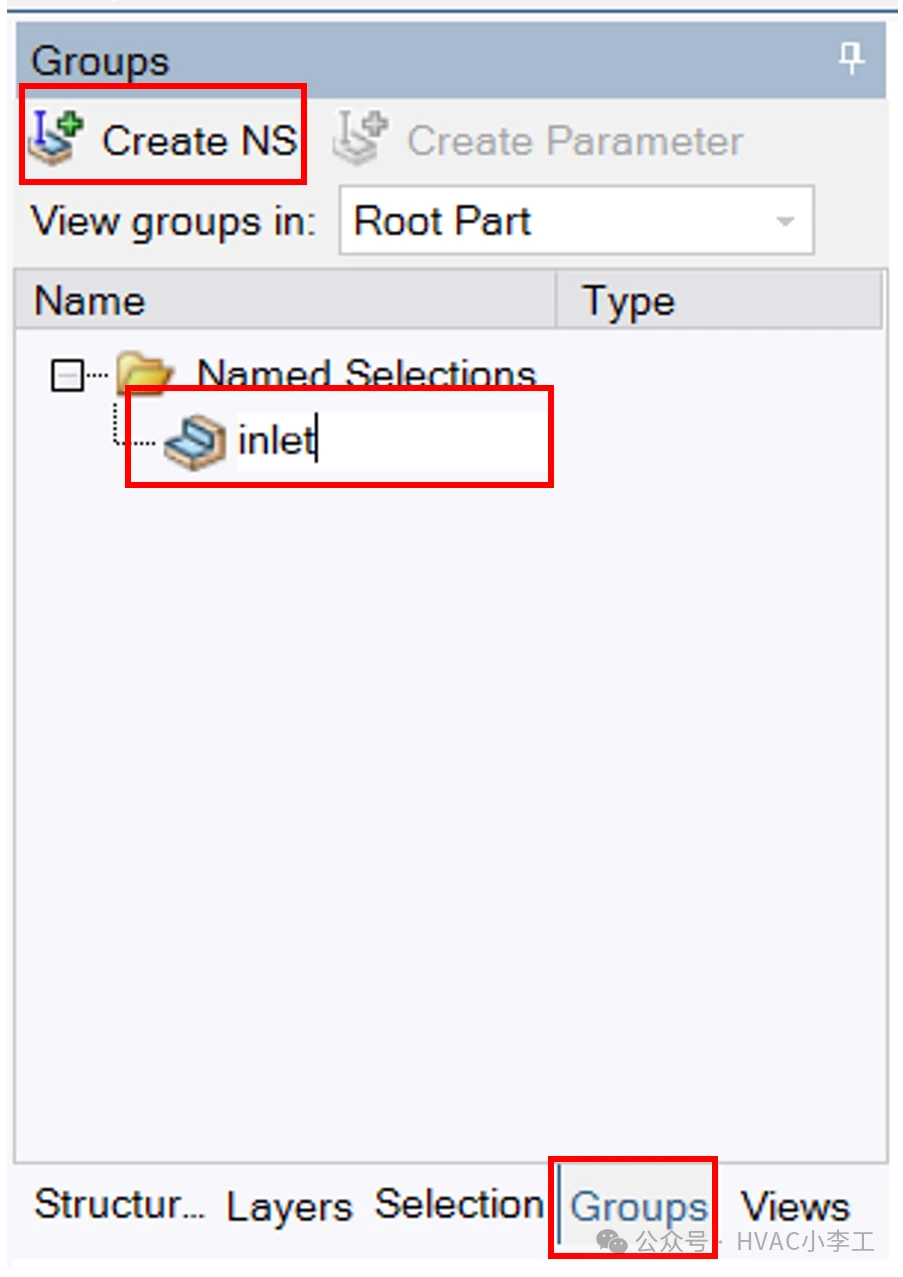The width and height of the screenshot is (903, 1277).
Task: Click the Named Selections folder icon
Action: coord(146,372)
